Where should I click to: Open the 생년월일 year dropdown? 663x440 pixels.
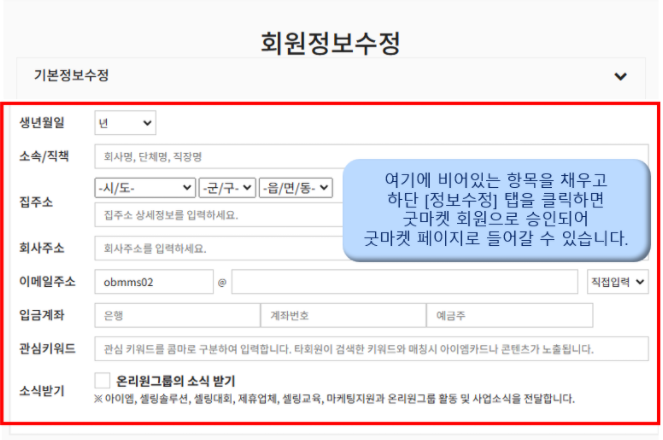point(125,123)
